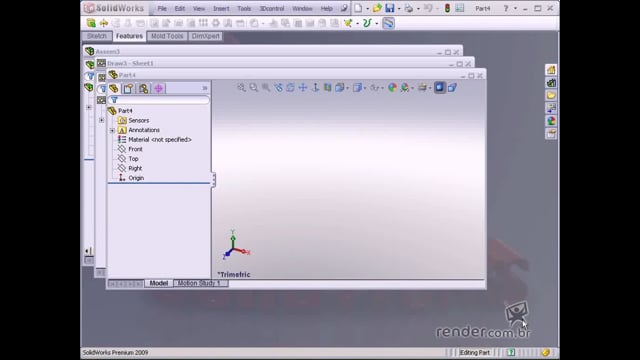This screenshot has height=360, width=640.
Task: Toggle the last cube icon in view toolbar
Action: tap(452, 87)
